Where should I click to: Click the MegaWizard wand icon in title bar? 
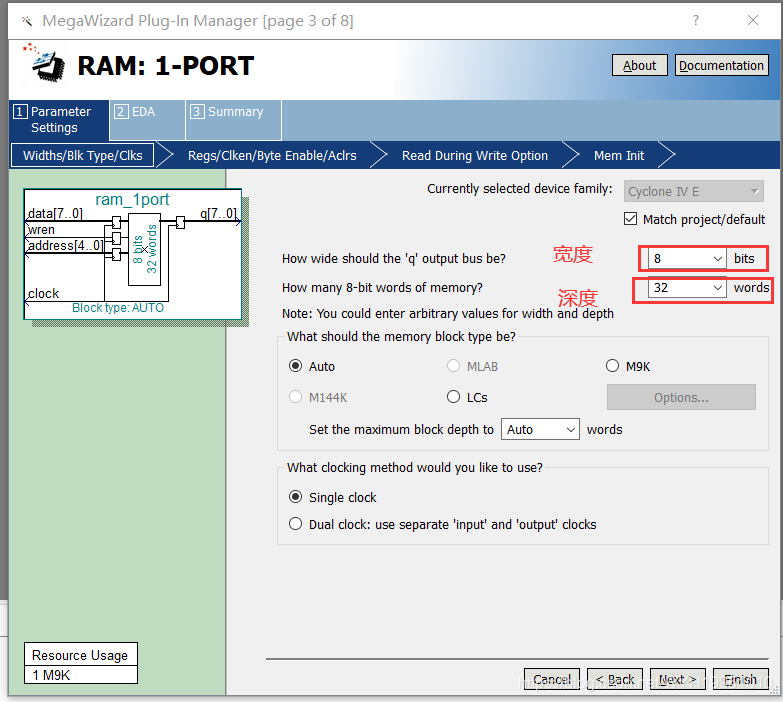click(x=27, y=20)
